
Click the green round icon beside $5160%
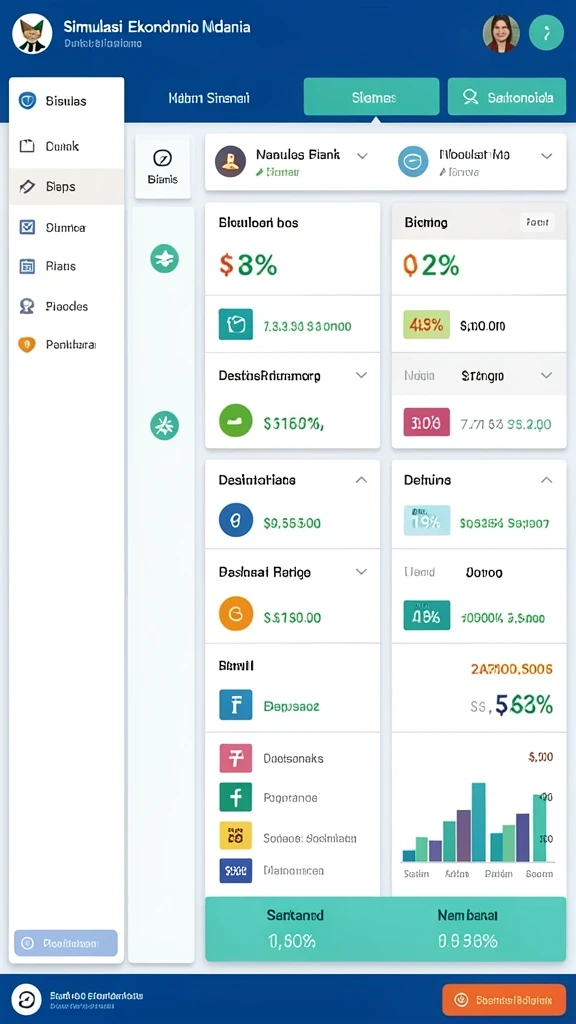236,422
